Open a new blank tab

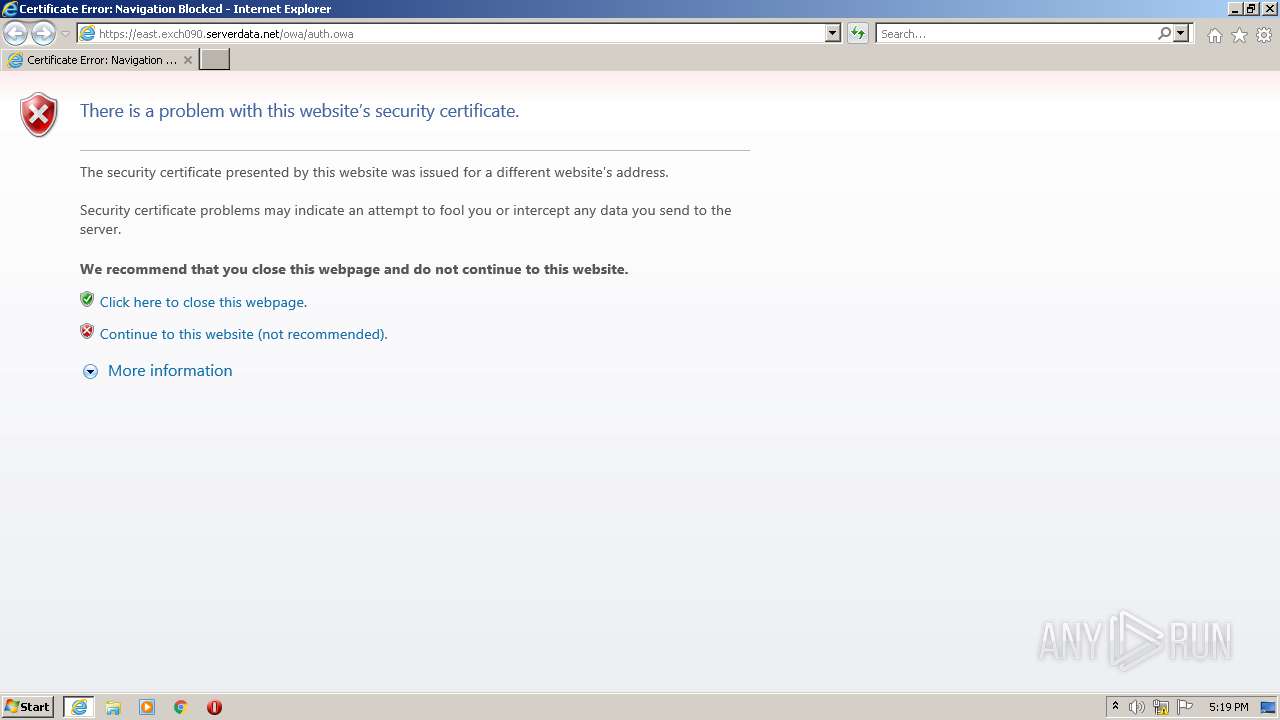pyautogui.click(x=215, y=60)
